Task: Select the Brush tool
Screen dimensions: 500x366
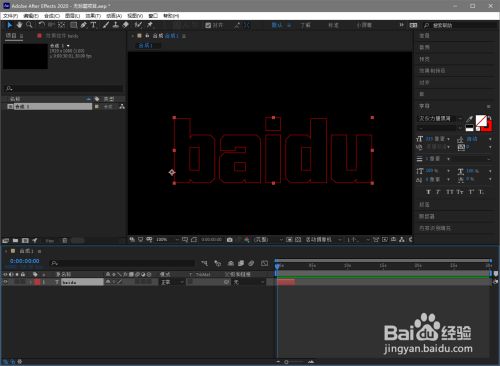Action: click(x=106, y=25)
